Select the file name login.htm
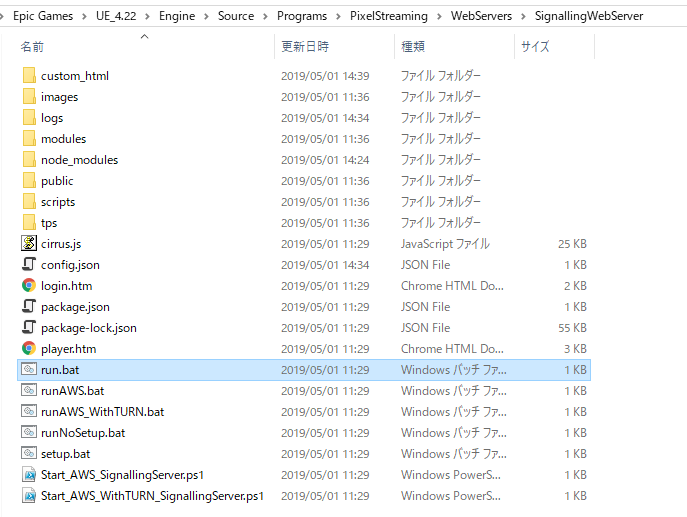 67,286
